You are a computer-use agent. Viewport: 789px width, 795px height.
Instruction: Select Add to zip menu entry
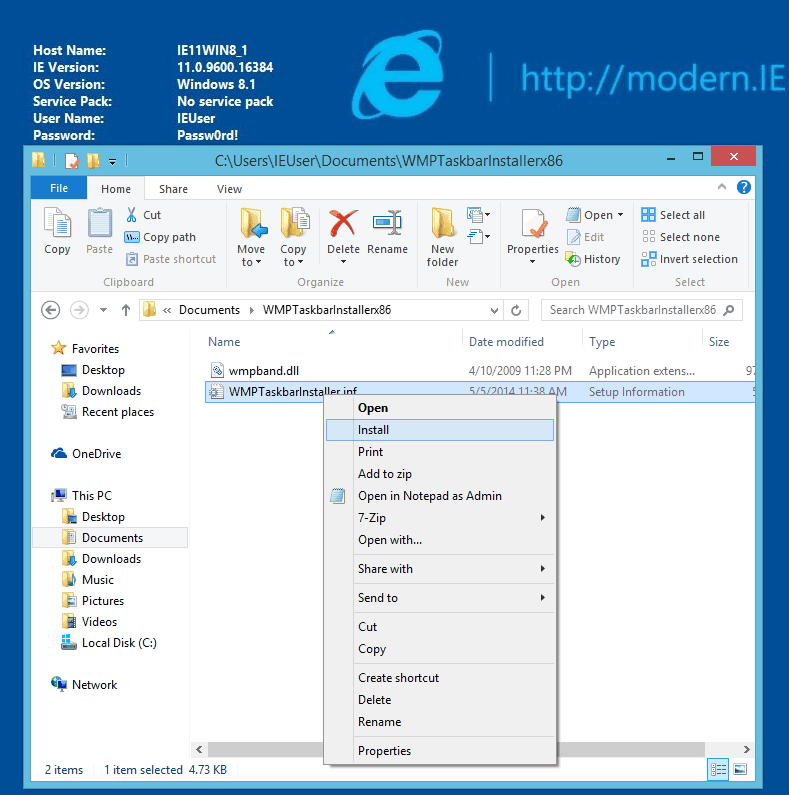[440, 474]
